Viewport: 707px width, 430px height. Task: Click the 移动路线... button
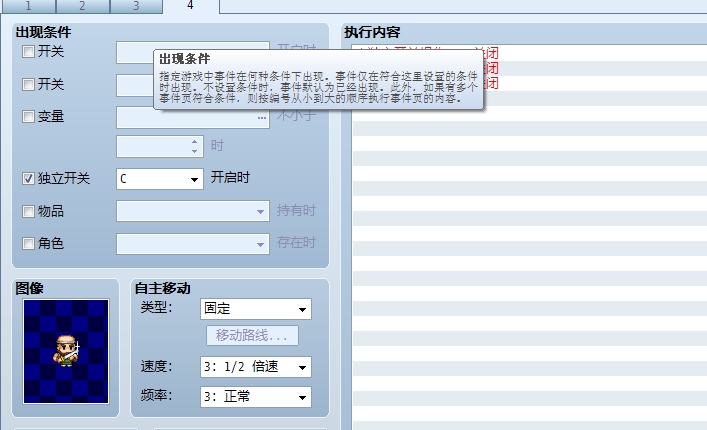pos(252,335)
